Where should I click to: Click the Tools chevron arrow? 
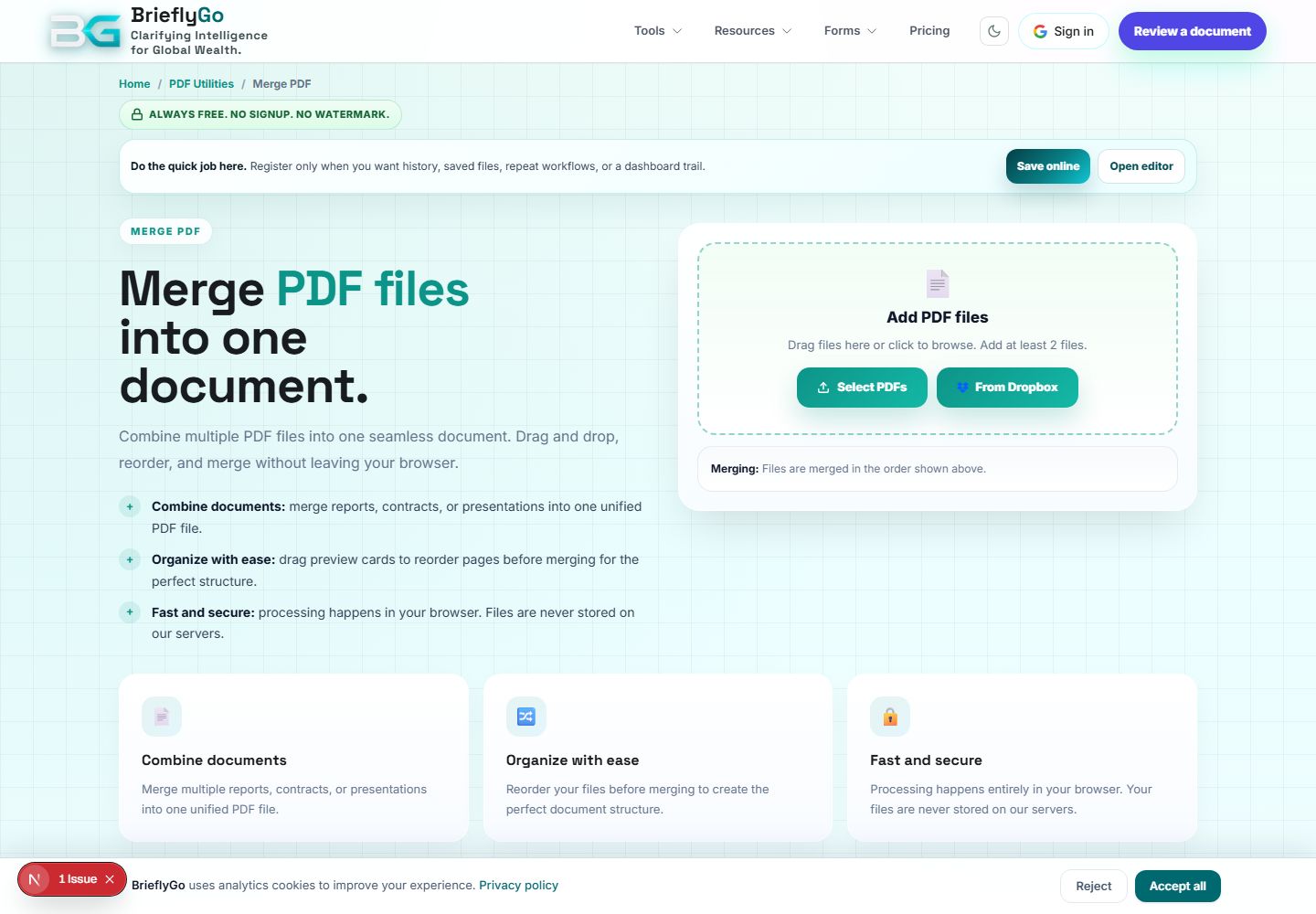677,31
